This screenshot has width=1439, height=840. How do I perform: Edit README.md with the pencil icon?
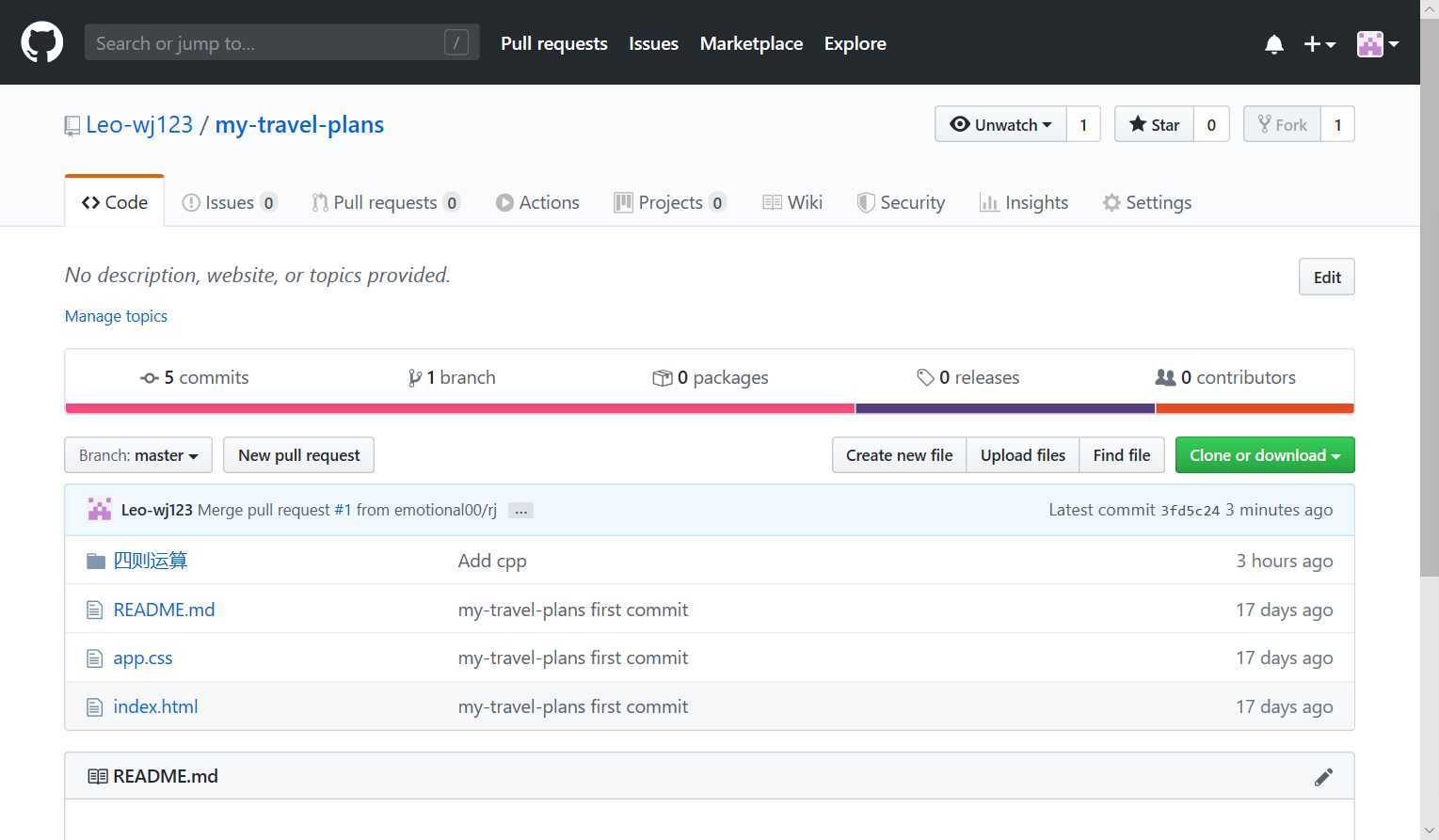(x=1323, y=777)
